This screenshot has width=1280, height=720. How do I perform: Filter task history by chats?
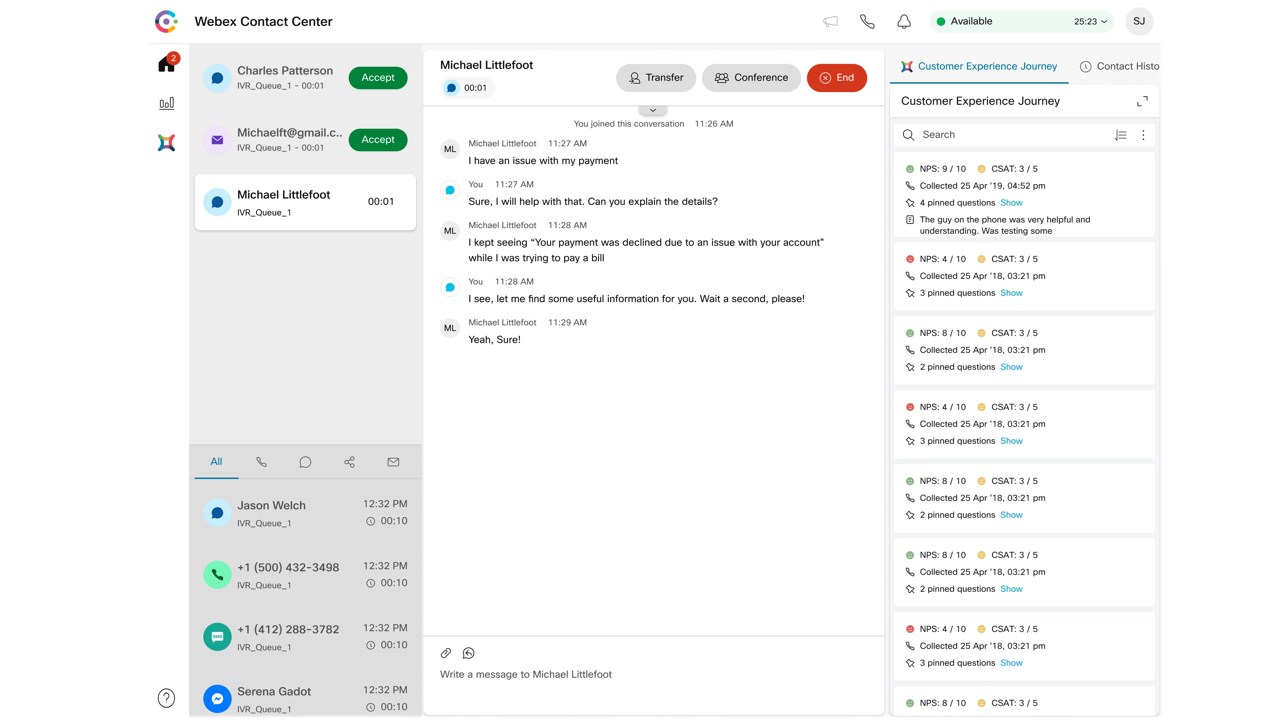click(x=305, y=462)
